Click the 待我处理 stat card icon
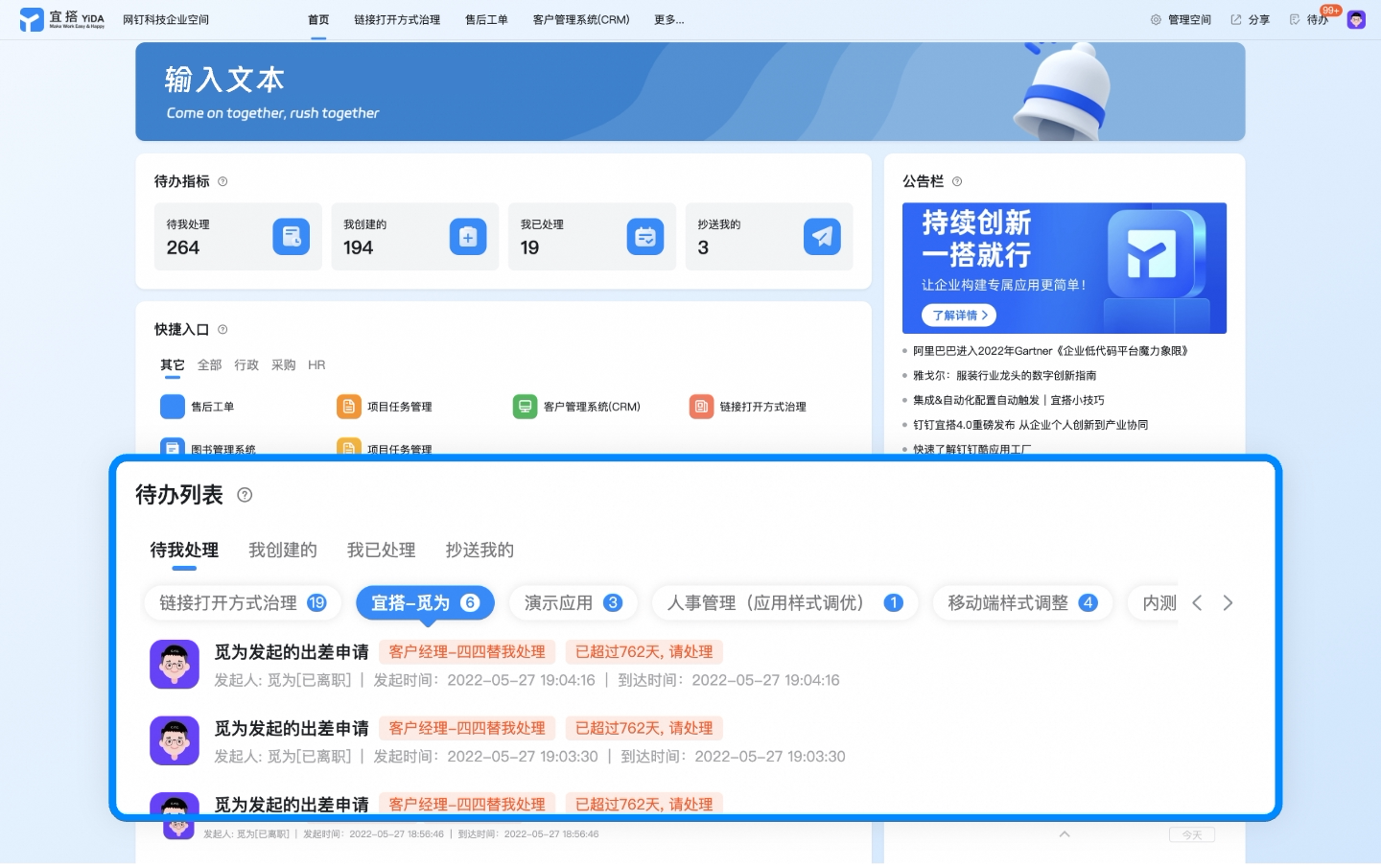The width and height of the screenshot is (1381, 868). pyautogui.click(x=291, y=237)
